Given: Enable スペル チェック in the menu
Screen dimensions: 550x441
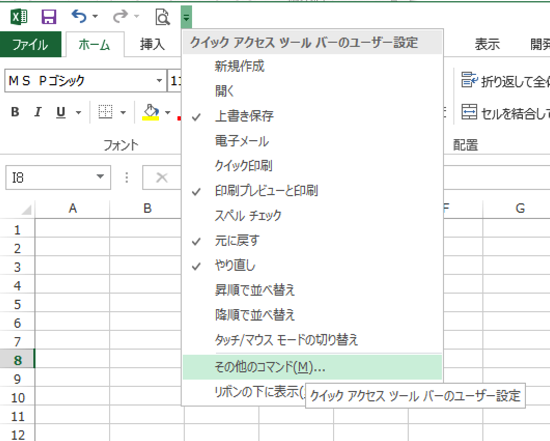Looking at the screenshot, I should 312,216.
